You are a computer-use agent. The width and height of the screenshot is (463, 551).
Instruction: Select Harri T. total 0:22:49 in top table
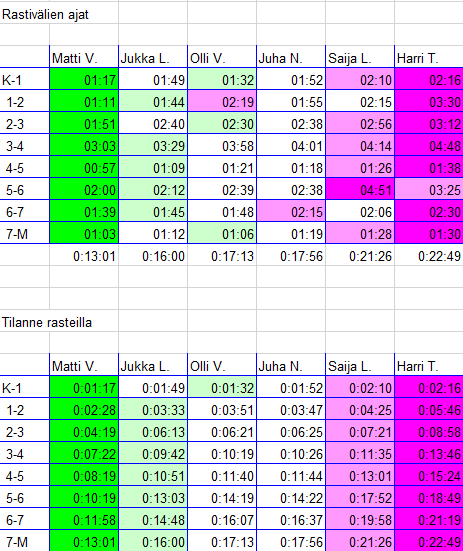click(x=429, y=256)
